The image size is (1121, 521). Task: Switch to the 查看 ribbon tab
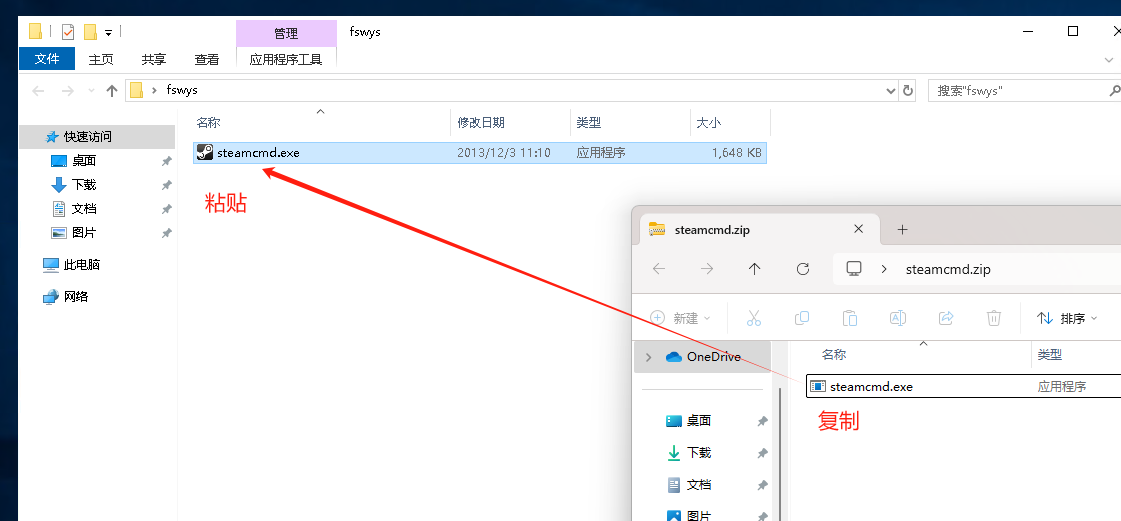207,59
